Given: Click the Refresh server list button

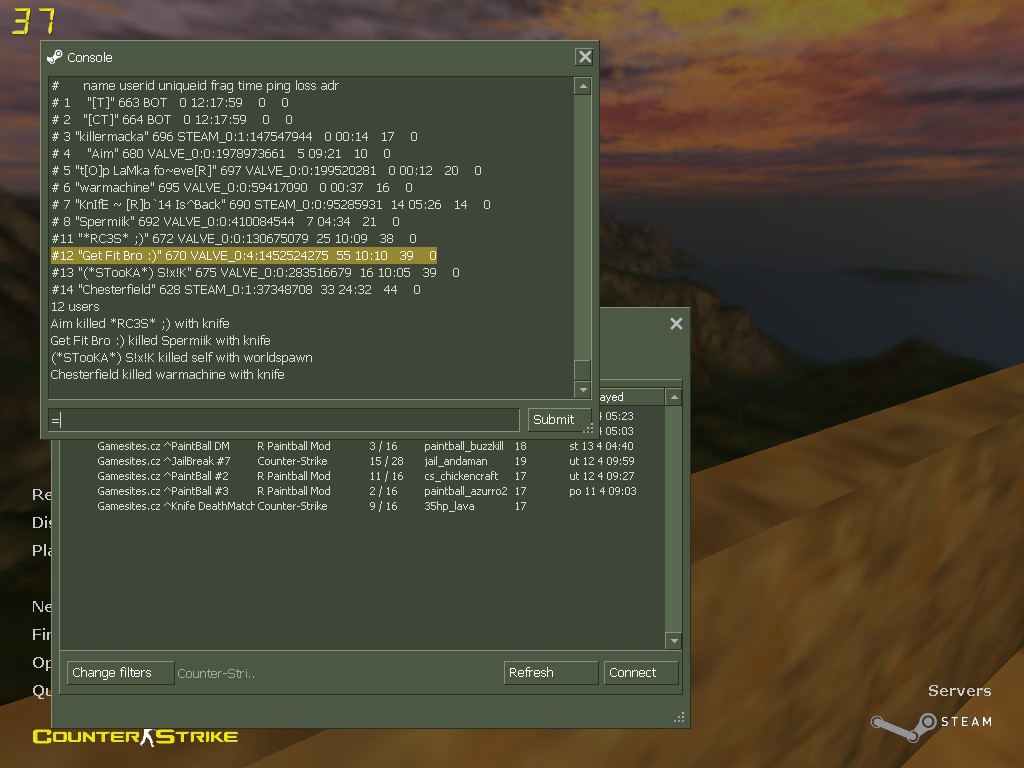Looking at the screenshot, I should click(x=551, y=673).
